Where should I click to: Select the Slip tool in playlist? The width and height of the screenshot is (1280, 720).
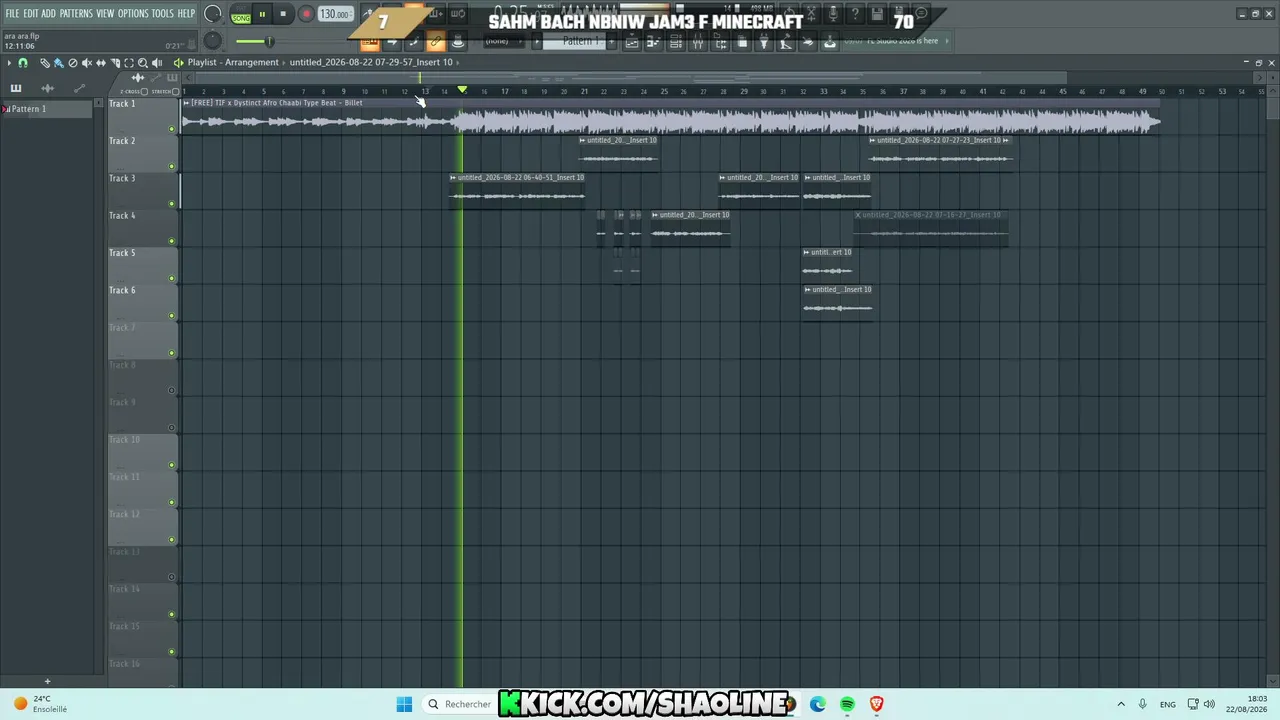coord(101,63)
